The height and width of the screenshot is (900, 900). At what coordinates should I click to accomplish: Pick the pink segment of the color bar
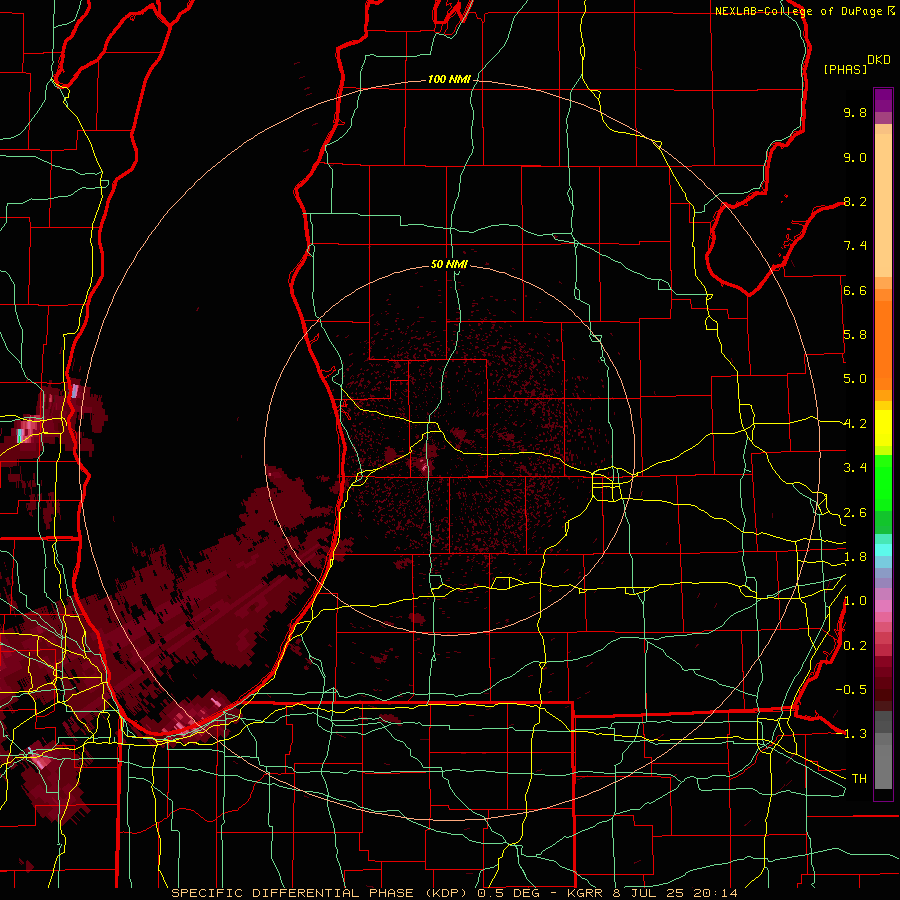(x=883, y=606)
